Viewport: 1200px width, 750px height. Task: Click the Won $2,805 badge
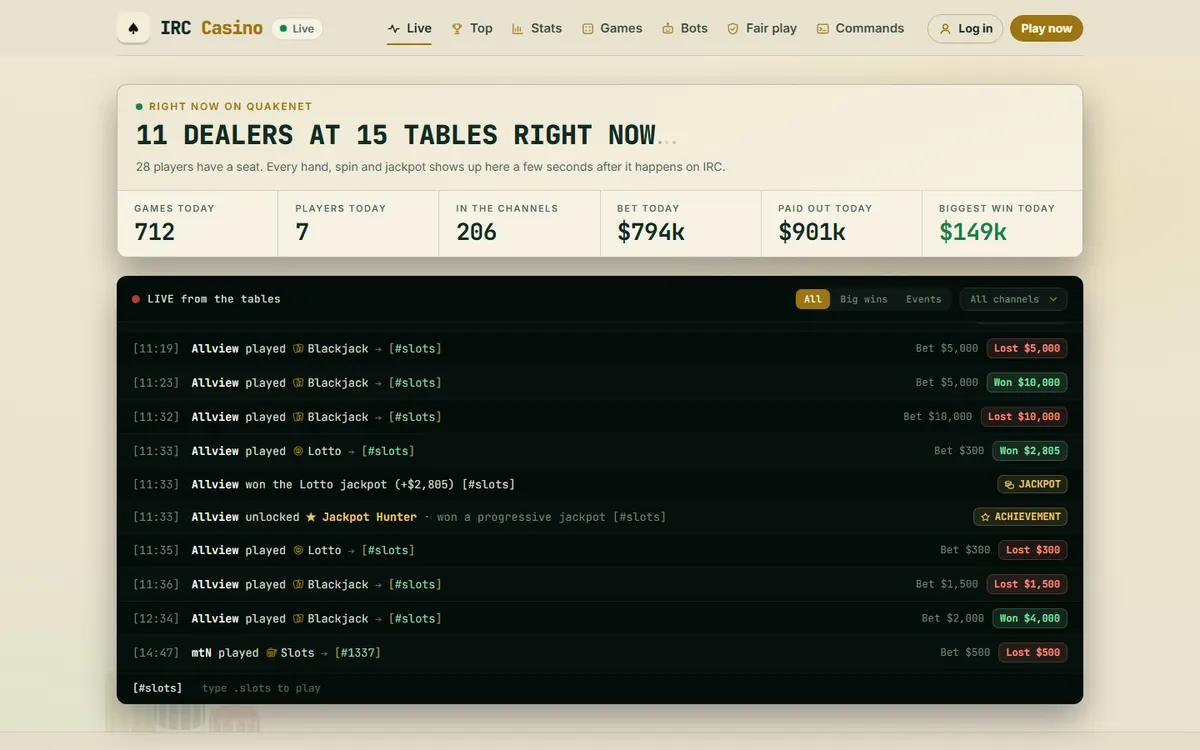(x=1030, y=451)
